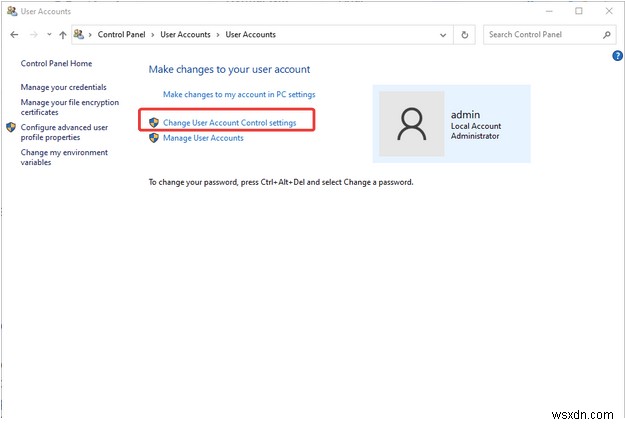This screenshot has width=625, height=425.
Task: Open Change my environment variables
Action: (x=64, y=157)
